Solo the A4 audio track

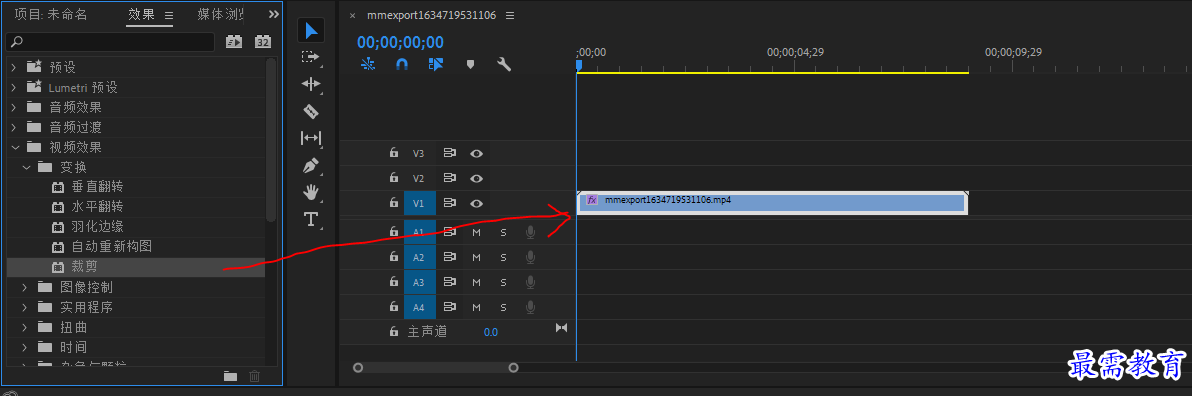tap(503, 308)
